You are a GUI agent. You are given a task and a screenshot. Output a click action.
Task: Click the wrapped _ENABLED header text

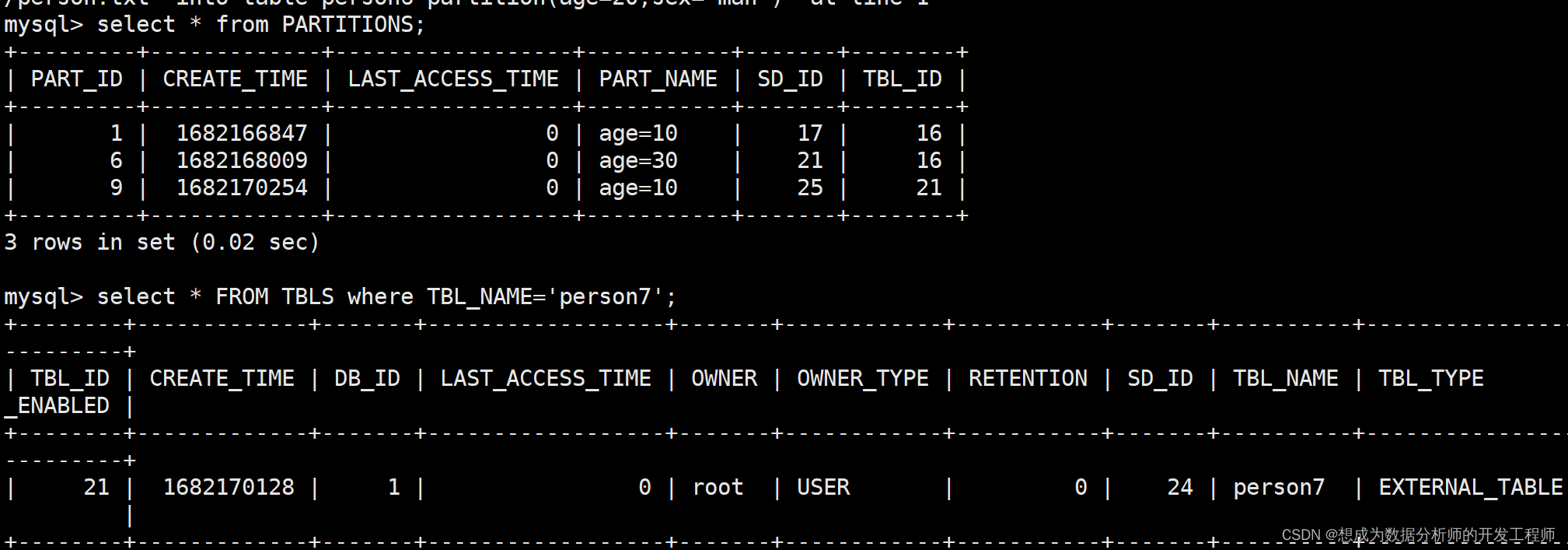click(x=57, y=406)
